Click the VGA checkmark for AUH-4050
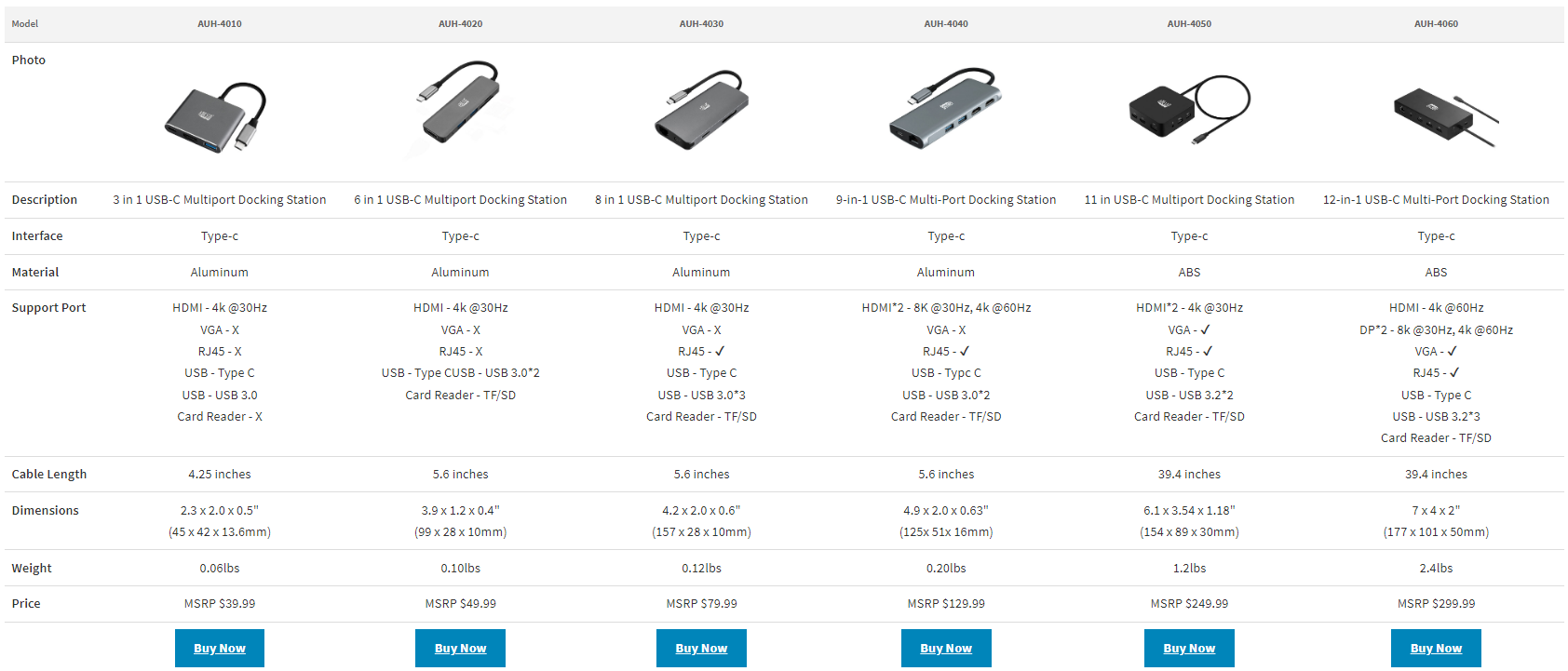The height and width of the screenshot is (671, 1568). click(1206, 330)
